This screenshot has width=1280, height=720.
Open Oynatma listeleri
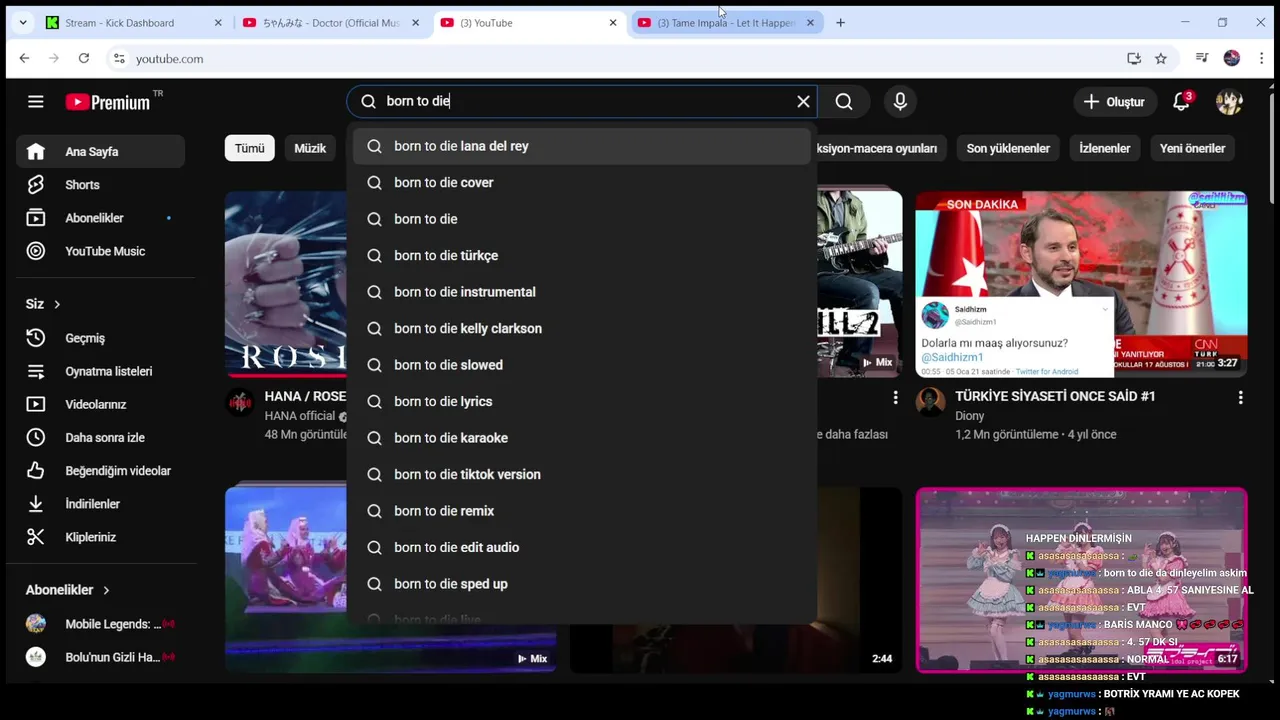(x=101, y=371)
